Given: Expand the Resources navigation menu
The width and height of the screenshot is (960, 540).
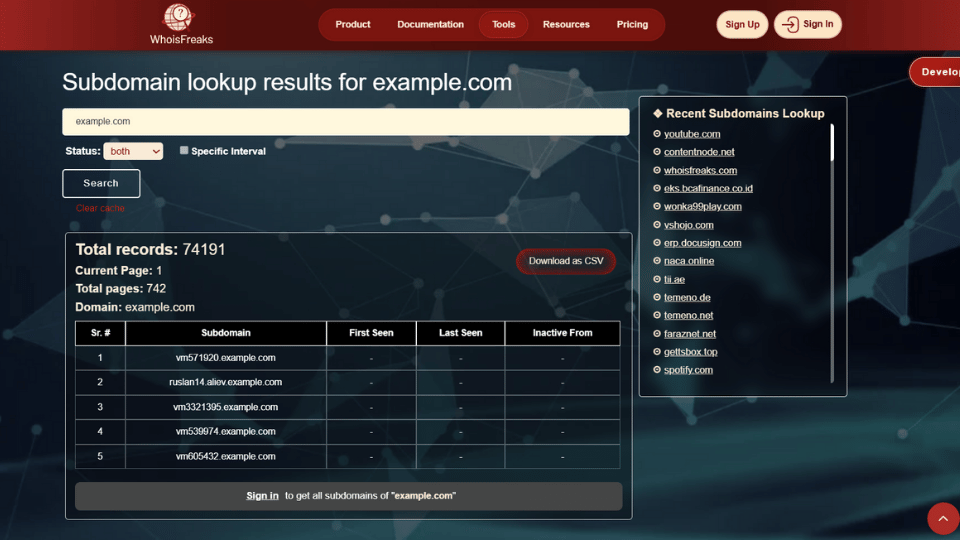Looking at the screenshot, I should pos(566,25).
